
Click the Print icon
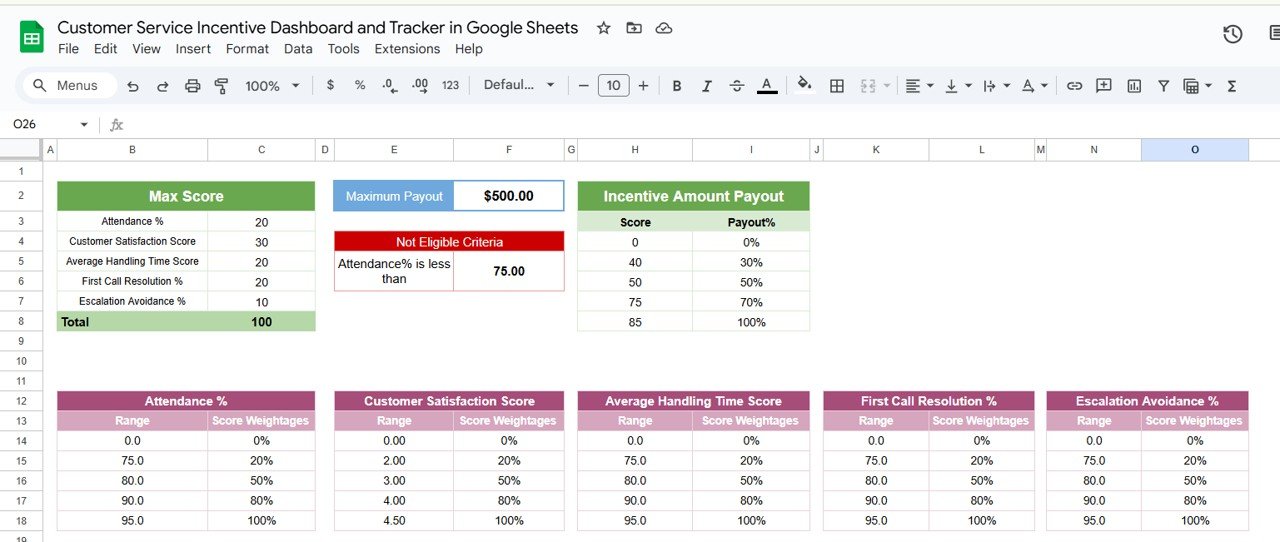pyautogui.click(x=193, y=86)
